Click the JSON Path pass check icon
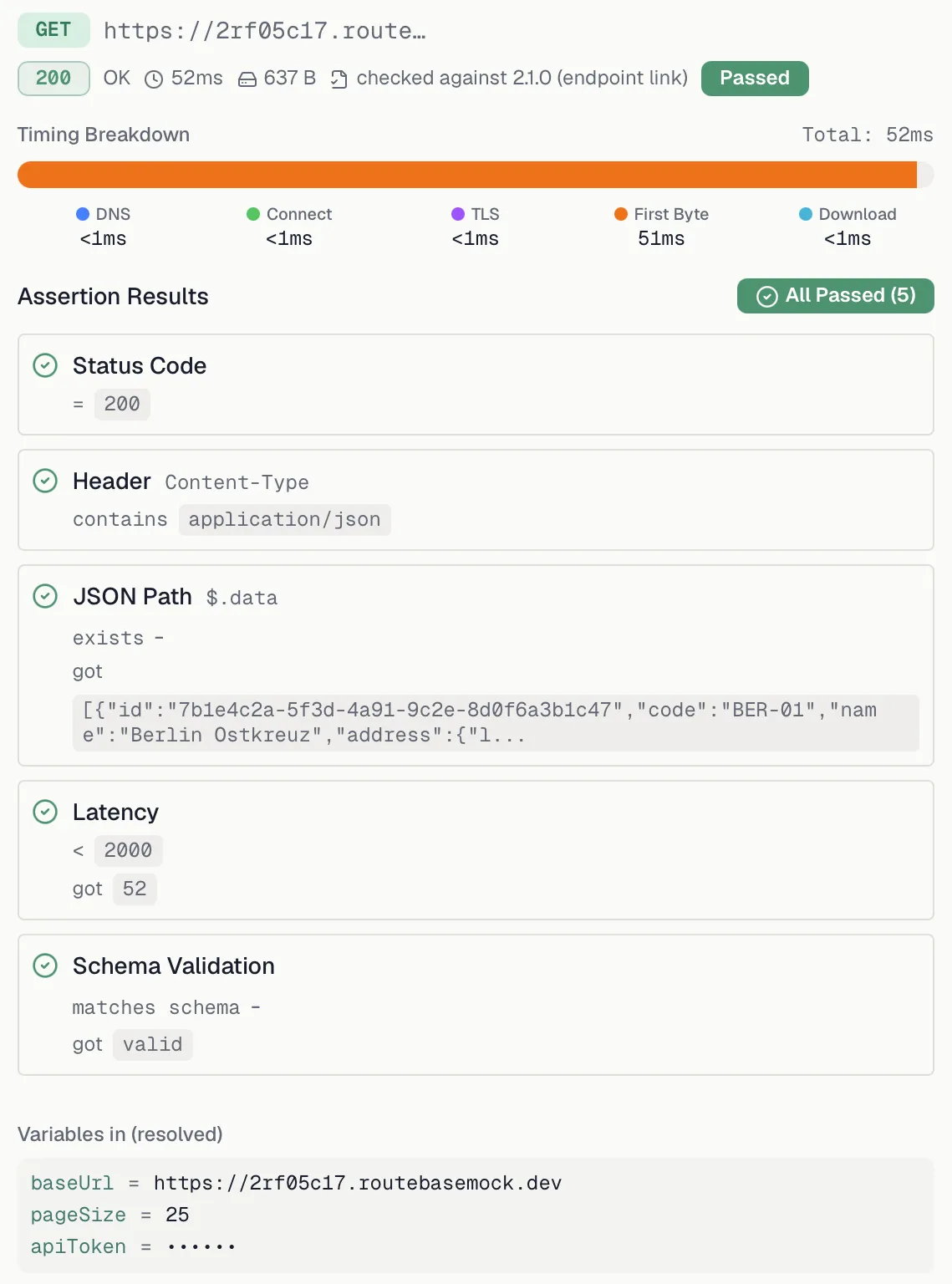Viewport: 952px width, 1284px height. (45, 596)
